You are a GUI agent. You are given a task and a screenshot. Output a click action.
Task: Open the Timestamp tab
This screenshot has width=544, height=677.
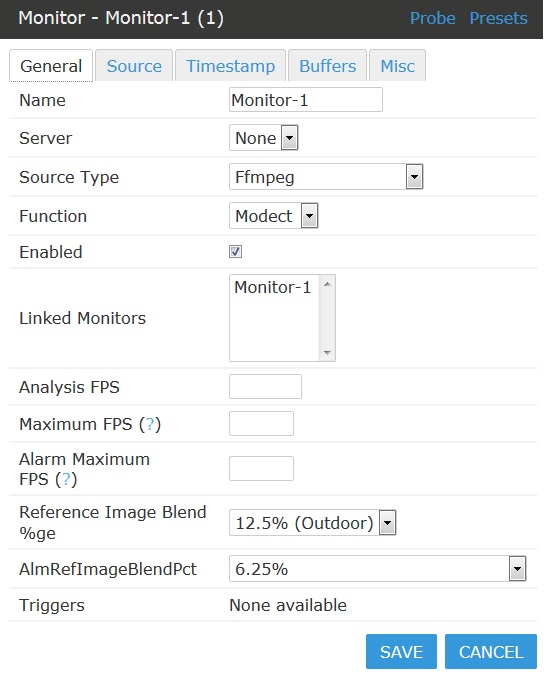(x=230, y=66)
